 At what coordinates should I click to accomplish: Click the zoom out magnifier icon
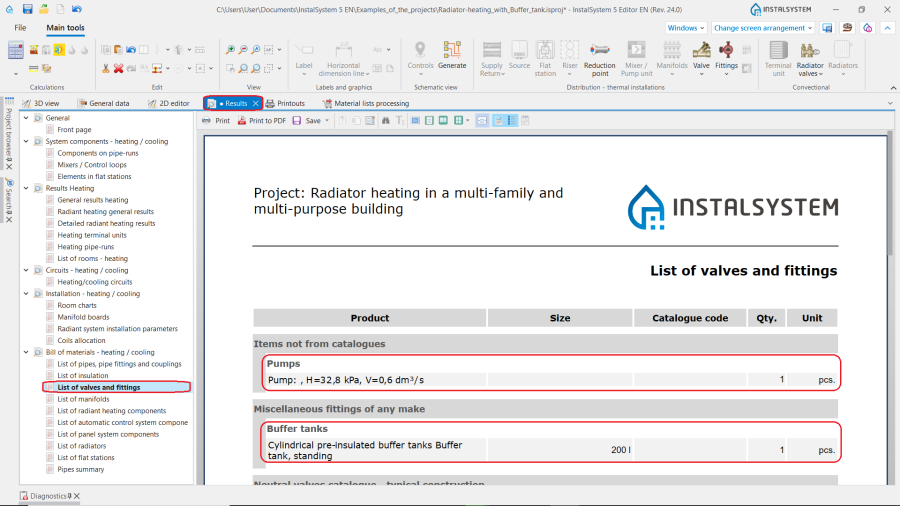243,50
